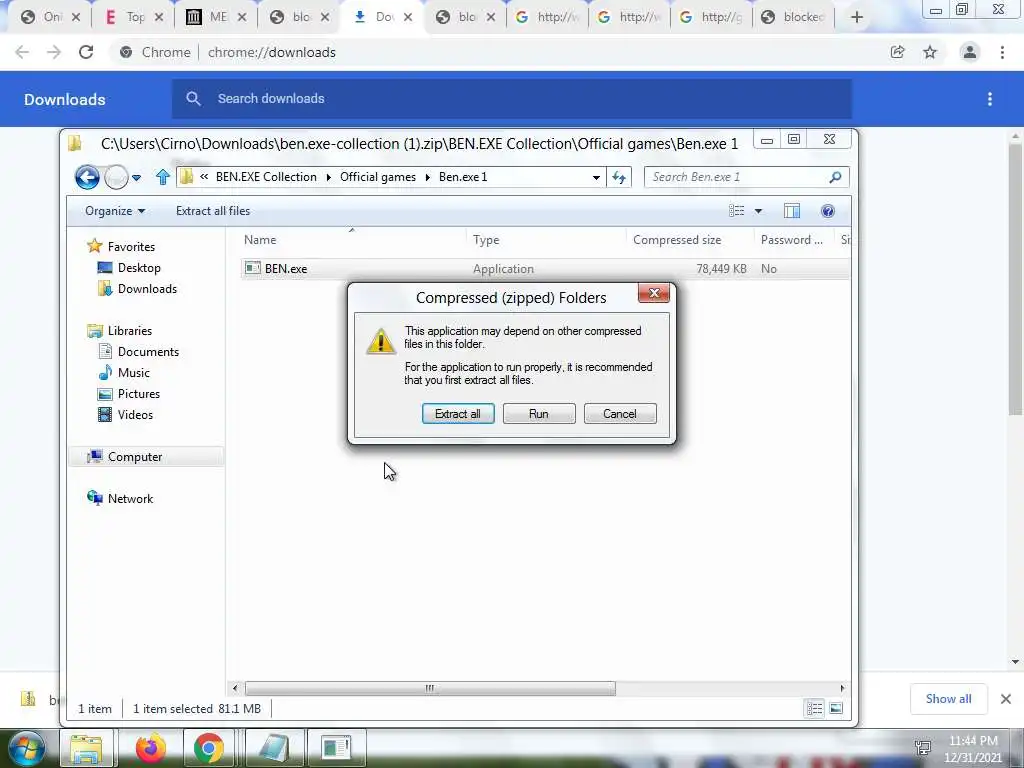
Task: Click the refresh address bar icon
Action: [618, 177]
